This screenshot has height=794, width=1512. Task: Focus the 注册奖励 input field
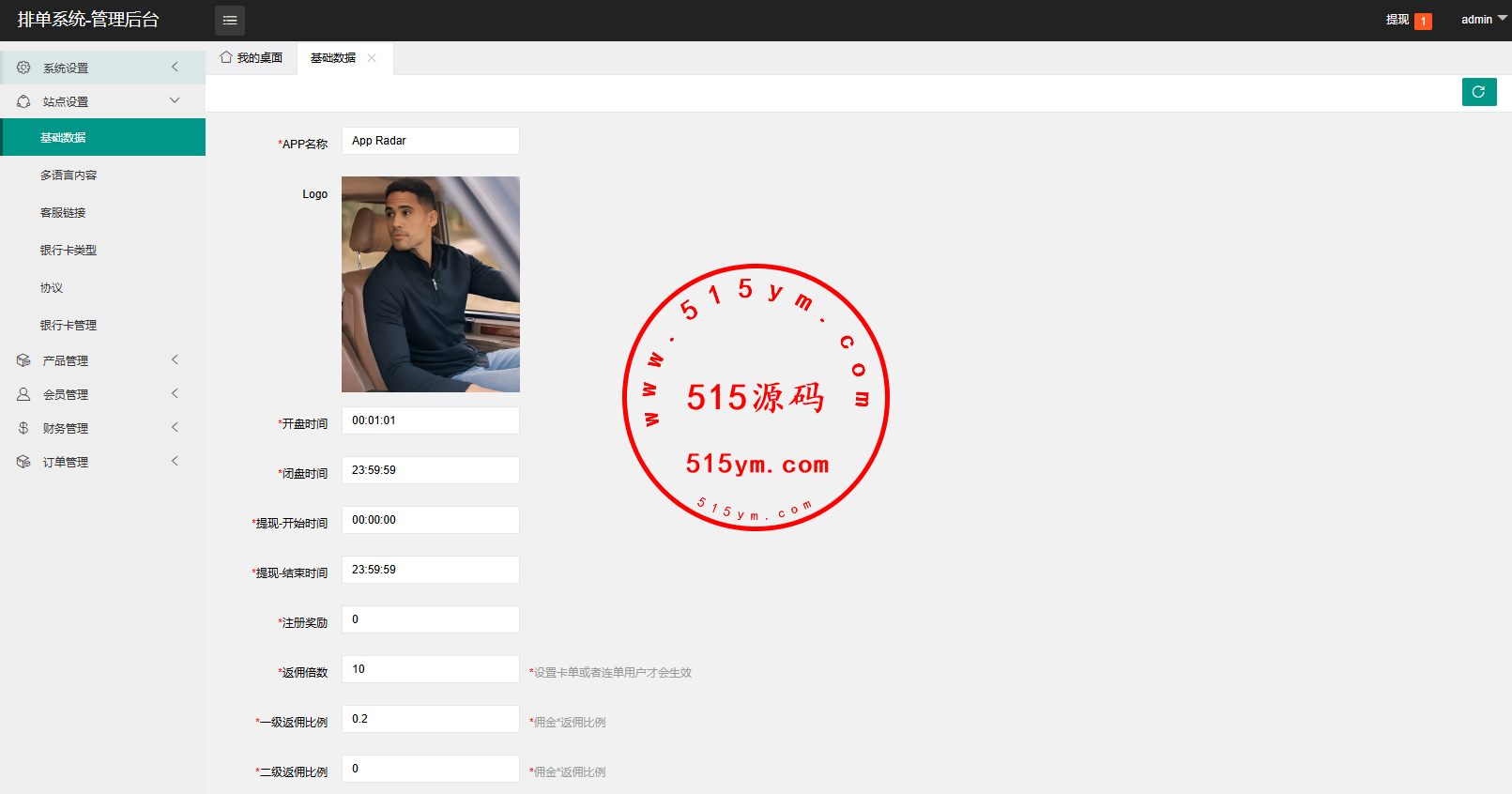431,619
